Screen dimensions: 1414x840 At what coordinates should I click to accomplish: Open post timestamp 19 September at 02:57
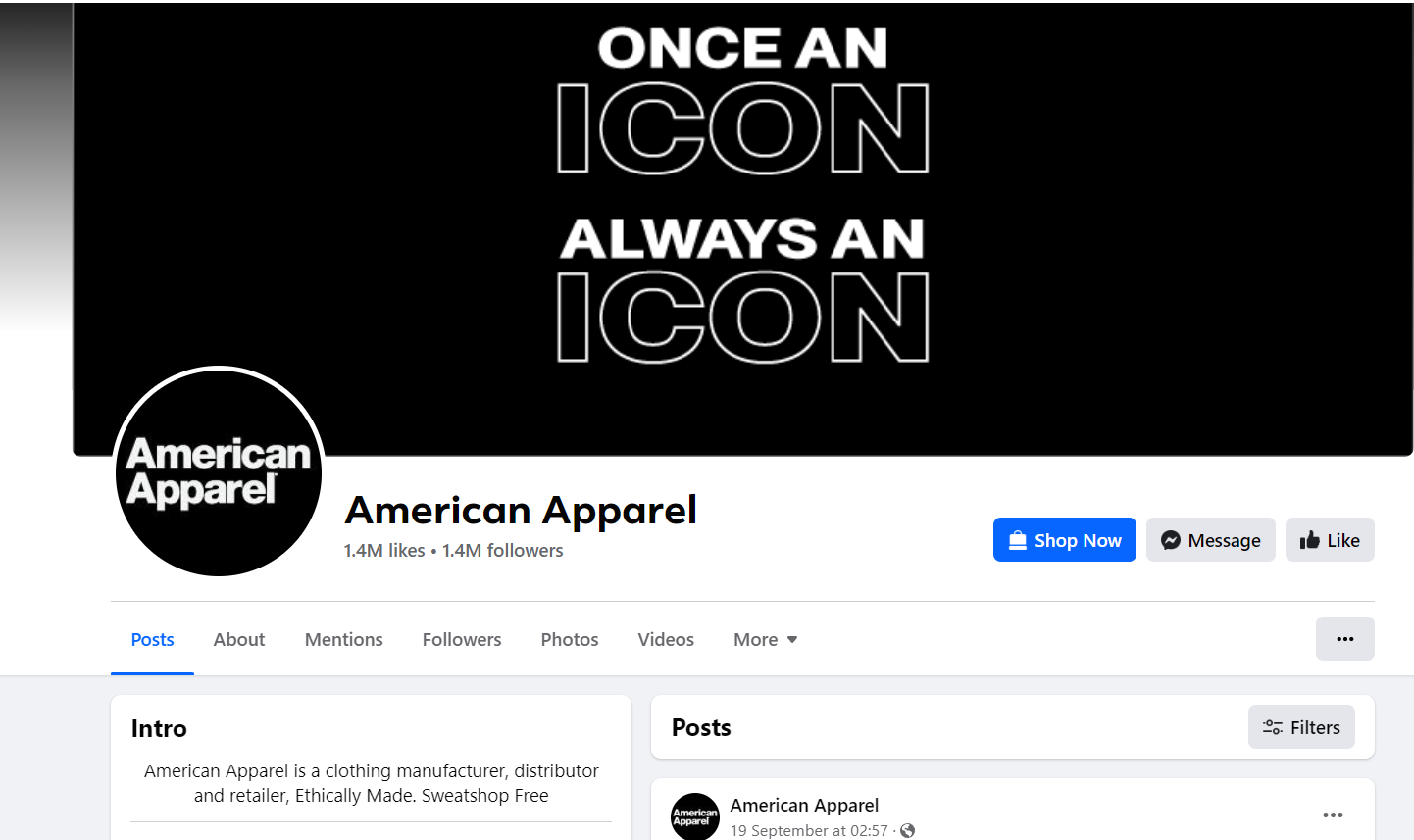[x=809, y=830]
